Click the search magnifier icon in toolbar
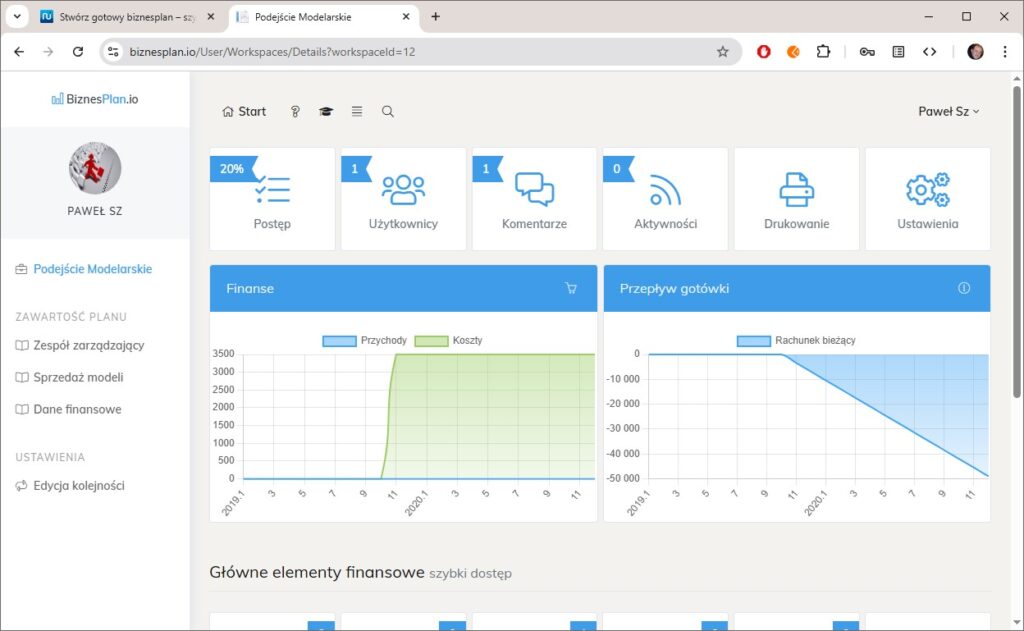Viewport: 1024px width, 631px height. click(388, 112)
